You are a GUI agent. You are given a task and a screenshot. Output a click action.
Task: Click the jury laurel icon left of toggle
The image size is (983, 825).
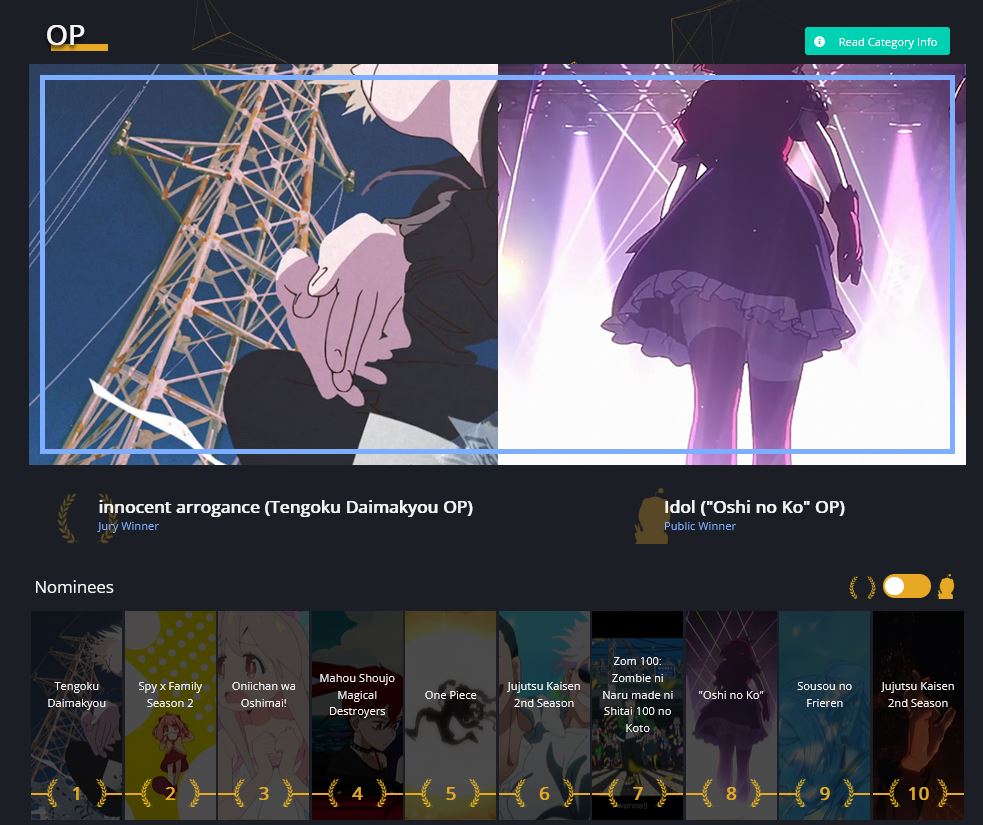(x=862, y=587)
